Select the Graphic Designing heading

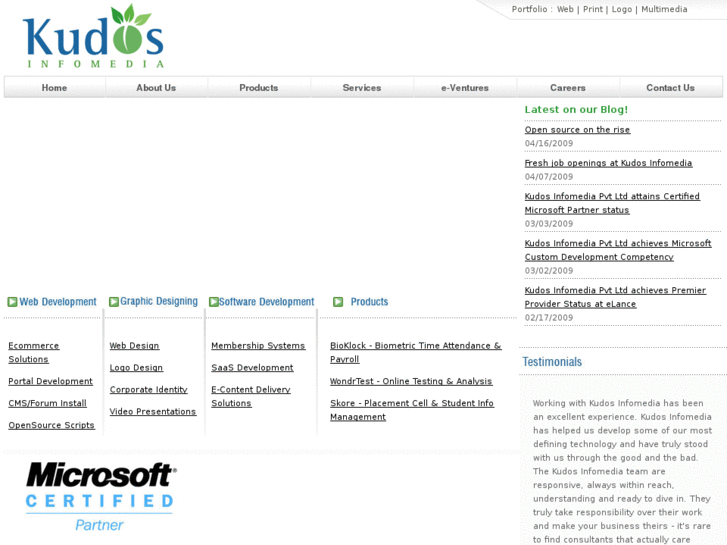click(x=159, y=301)
